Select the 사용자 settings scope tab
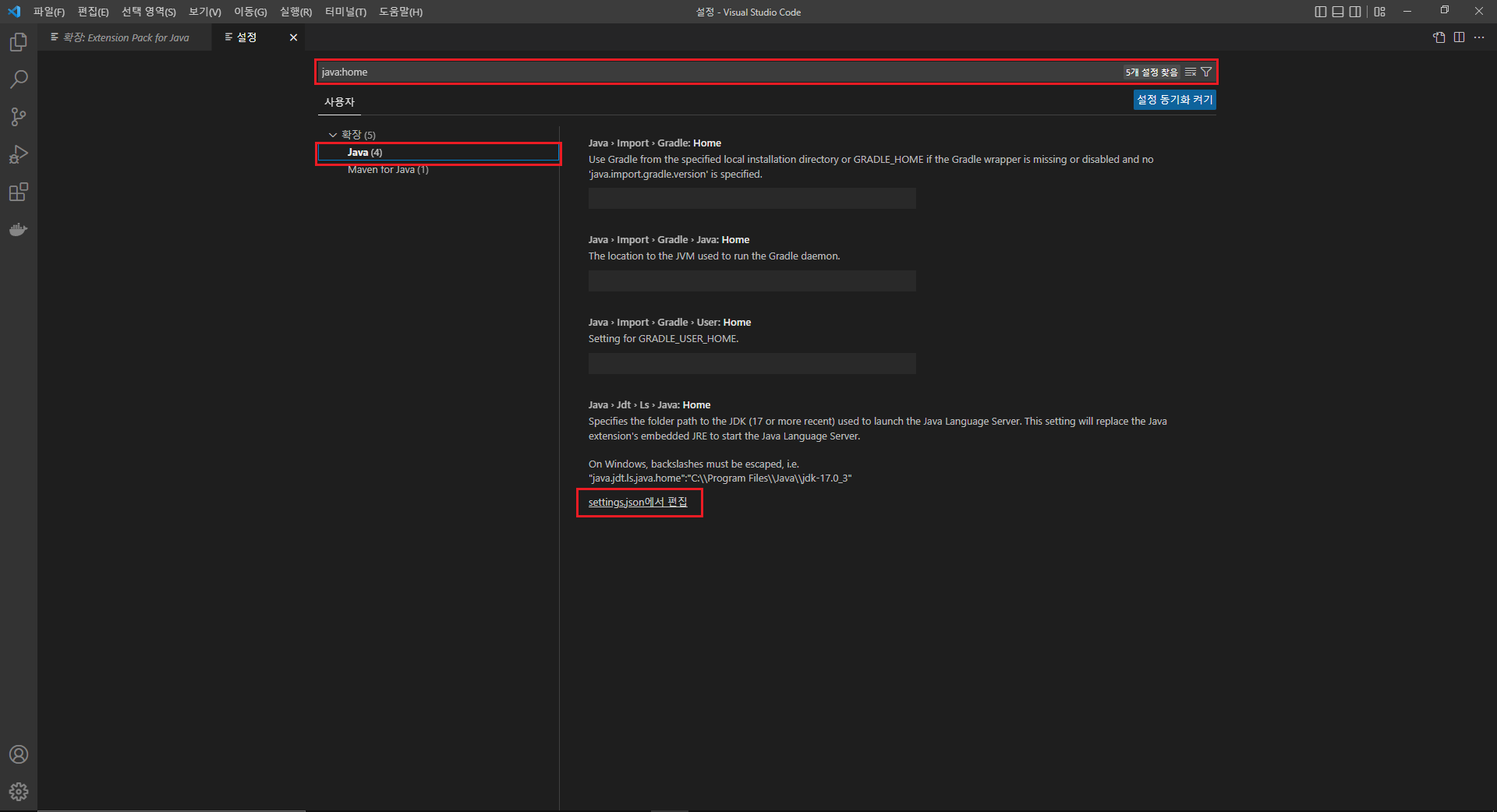This screenshot has width=1497, height=812. click(x=339, y=102)
